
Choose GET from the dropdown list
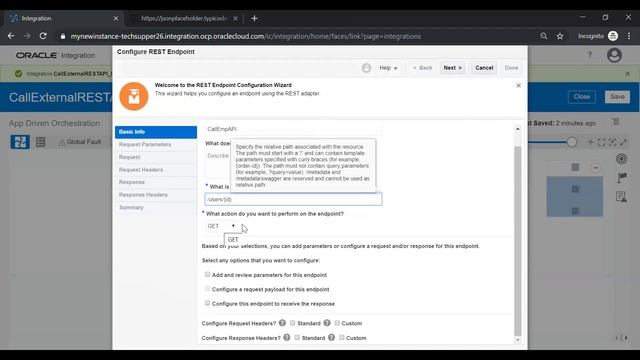(233, 240)
